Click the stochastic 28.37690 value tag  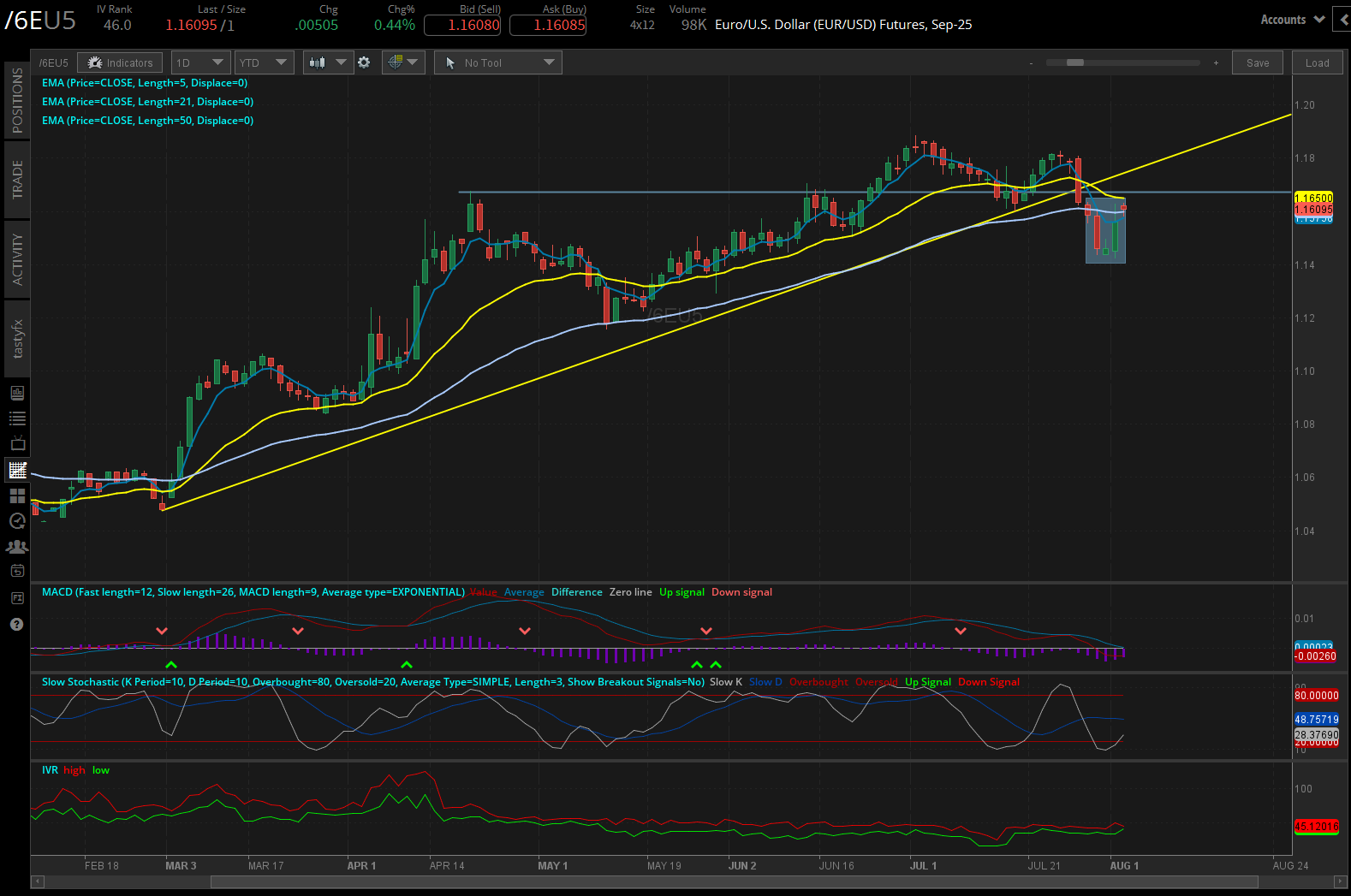[x=1317, y=735]
